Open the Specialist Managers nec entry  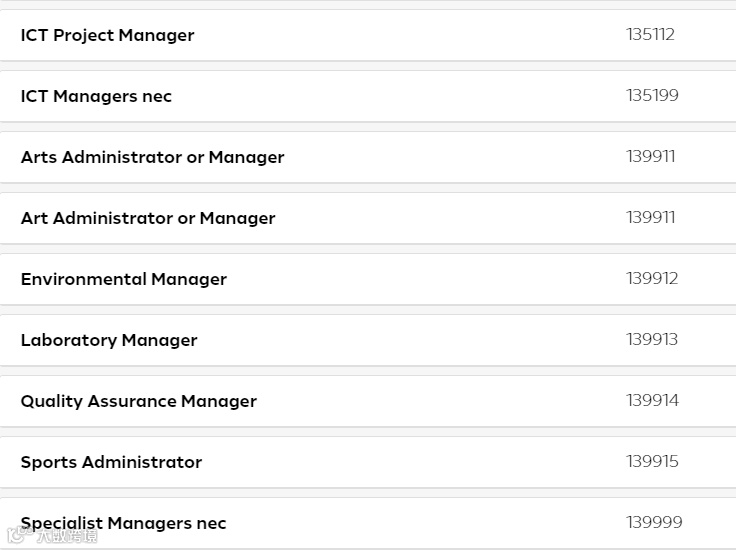(x=124, y=523)
